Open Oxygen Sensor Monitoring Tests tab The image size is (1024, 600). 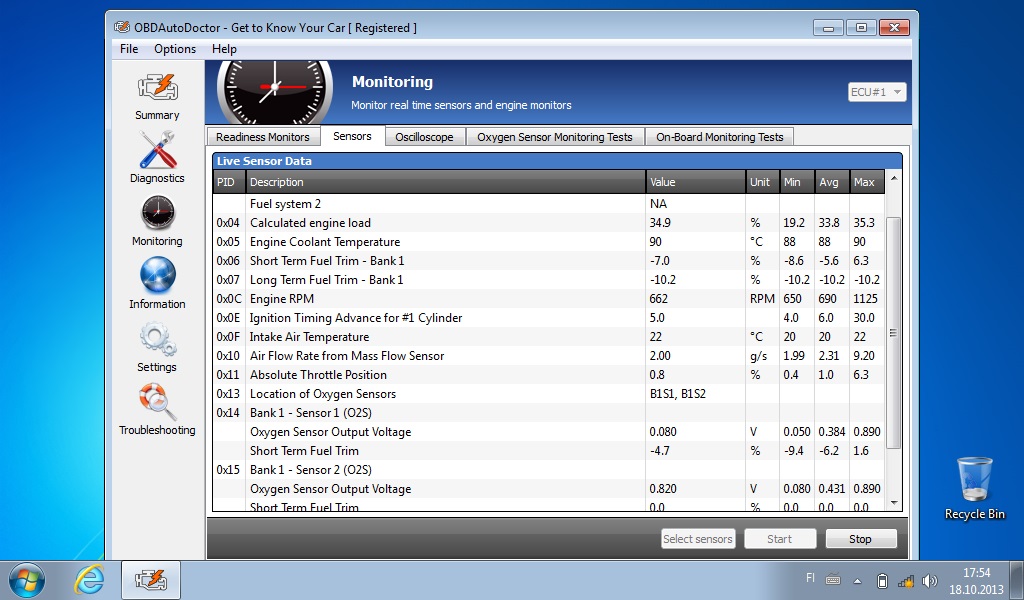tap(554, 137)
